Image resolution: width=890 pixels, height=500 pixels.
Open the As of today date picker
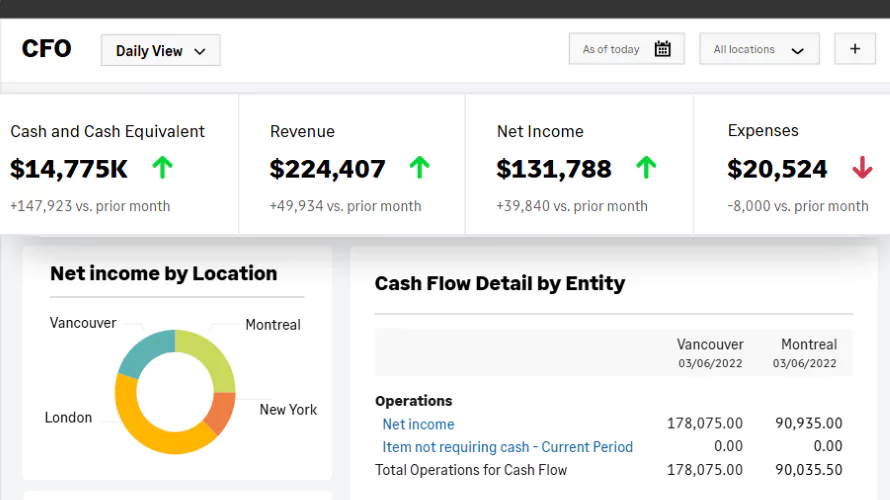[612, 49]
